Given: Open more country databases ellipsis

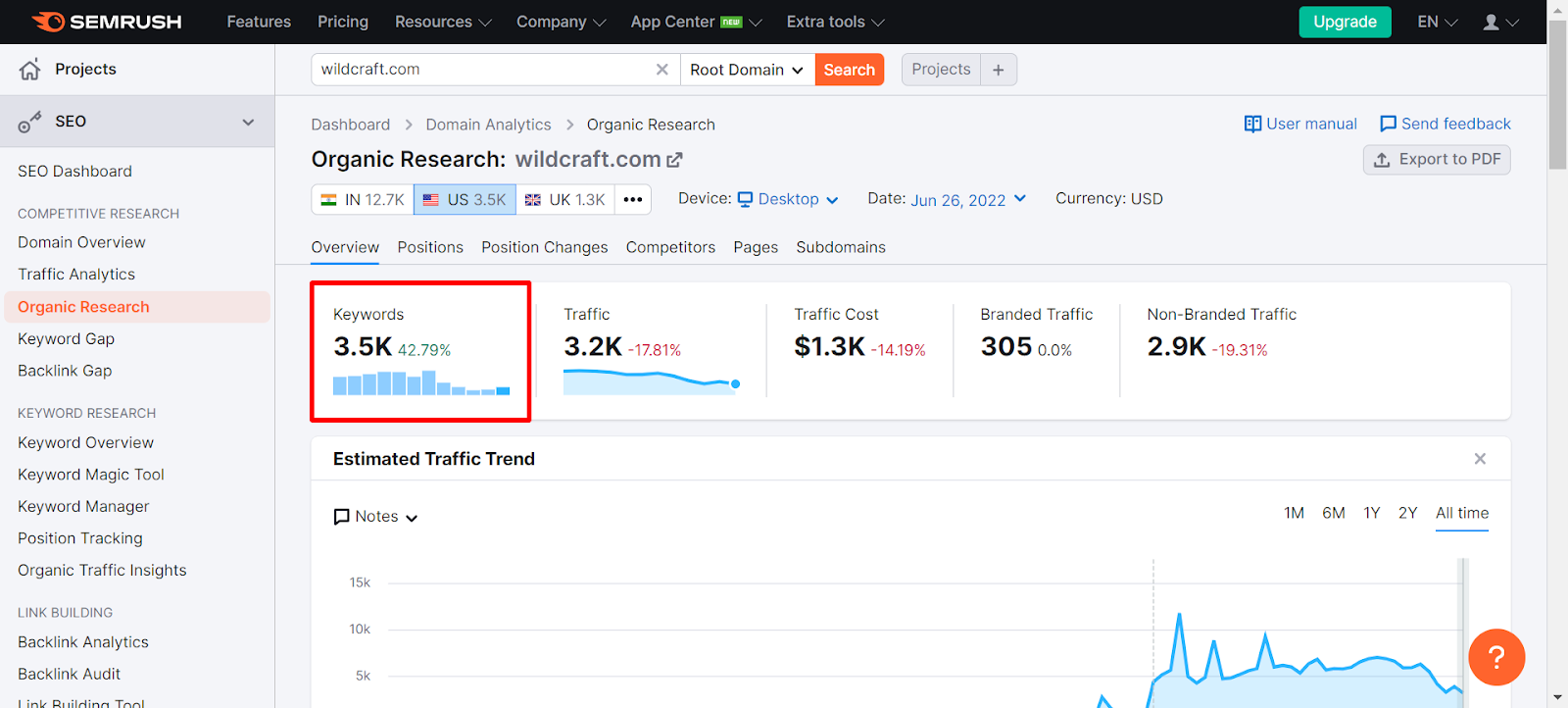Looking at the screenshot, I should tap(633, 199).
